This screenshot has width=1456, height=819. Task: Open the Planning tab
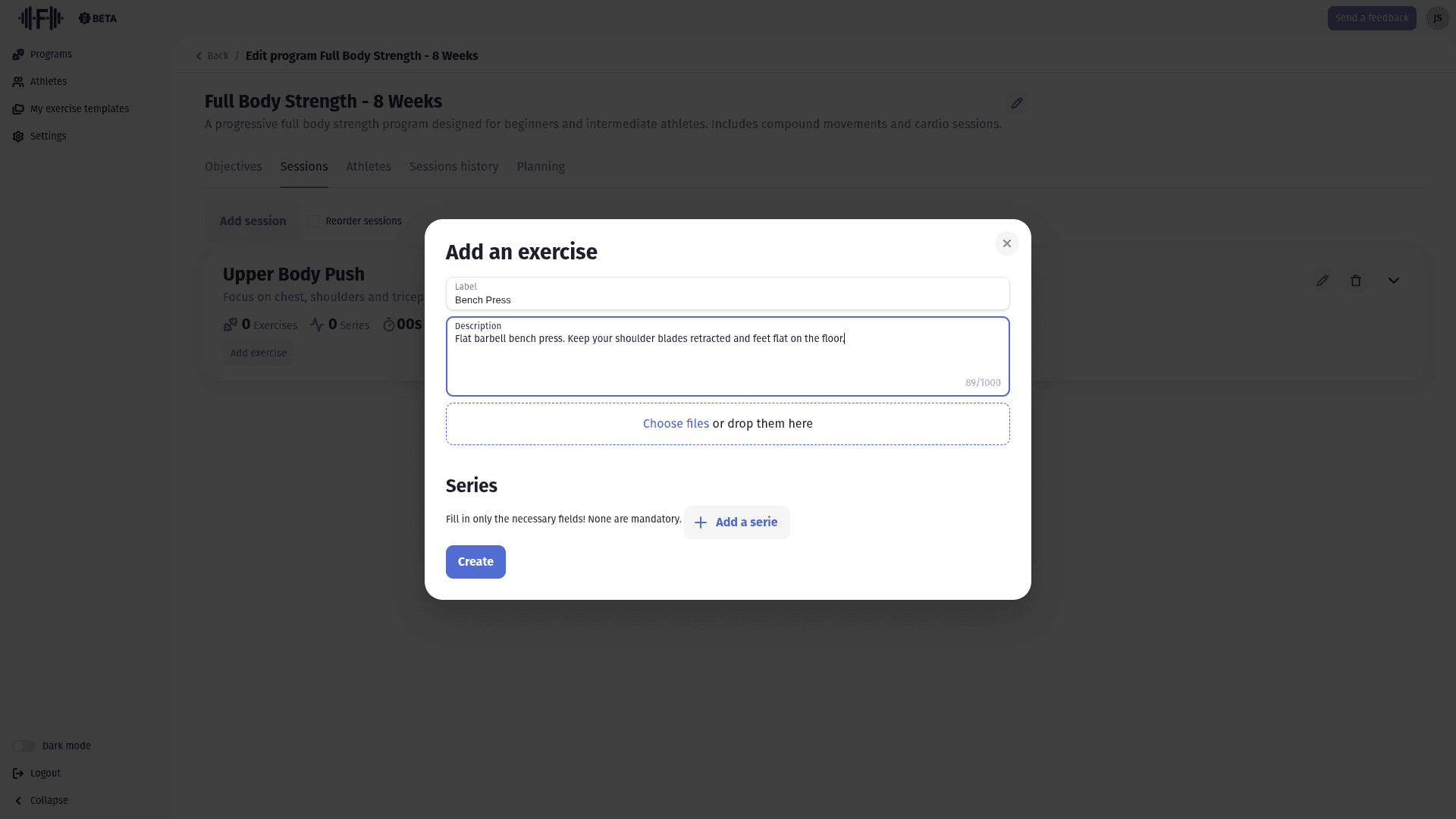(x=541, y=167)
